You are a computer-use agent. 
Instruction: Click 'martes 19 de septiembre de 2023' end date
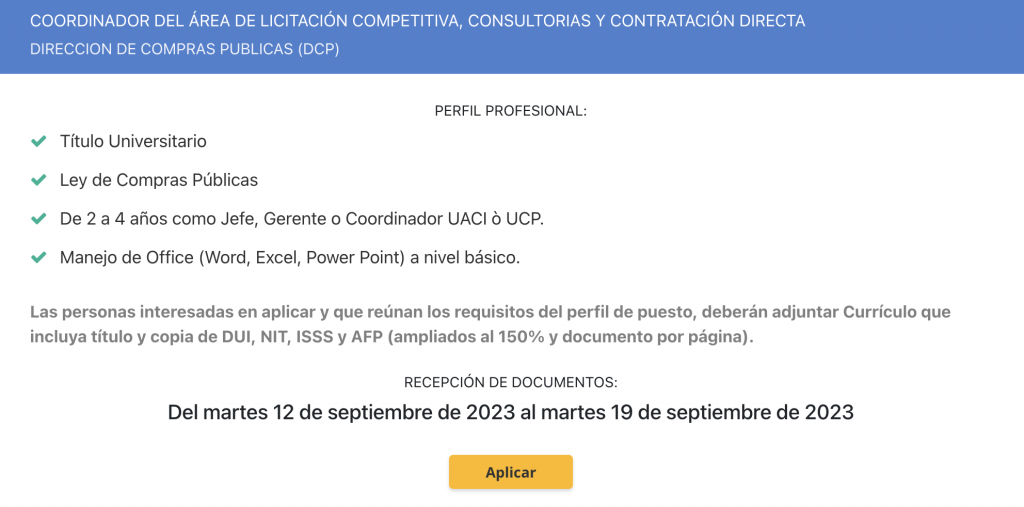click(697, 413)
